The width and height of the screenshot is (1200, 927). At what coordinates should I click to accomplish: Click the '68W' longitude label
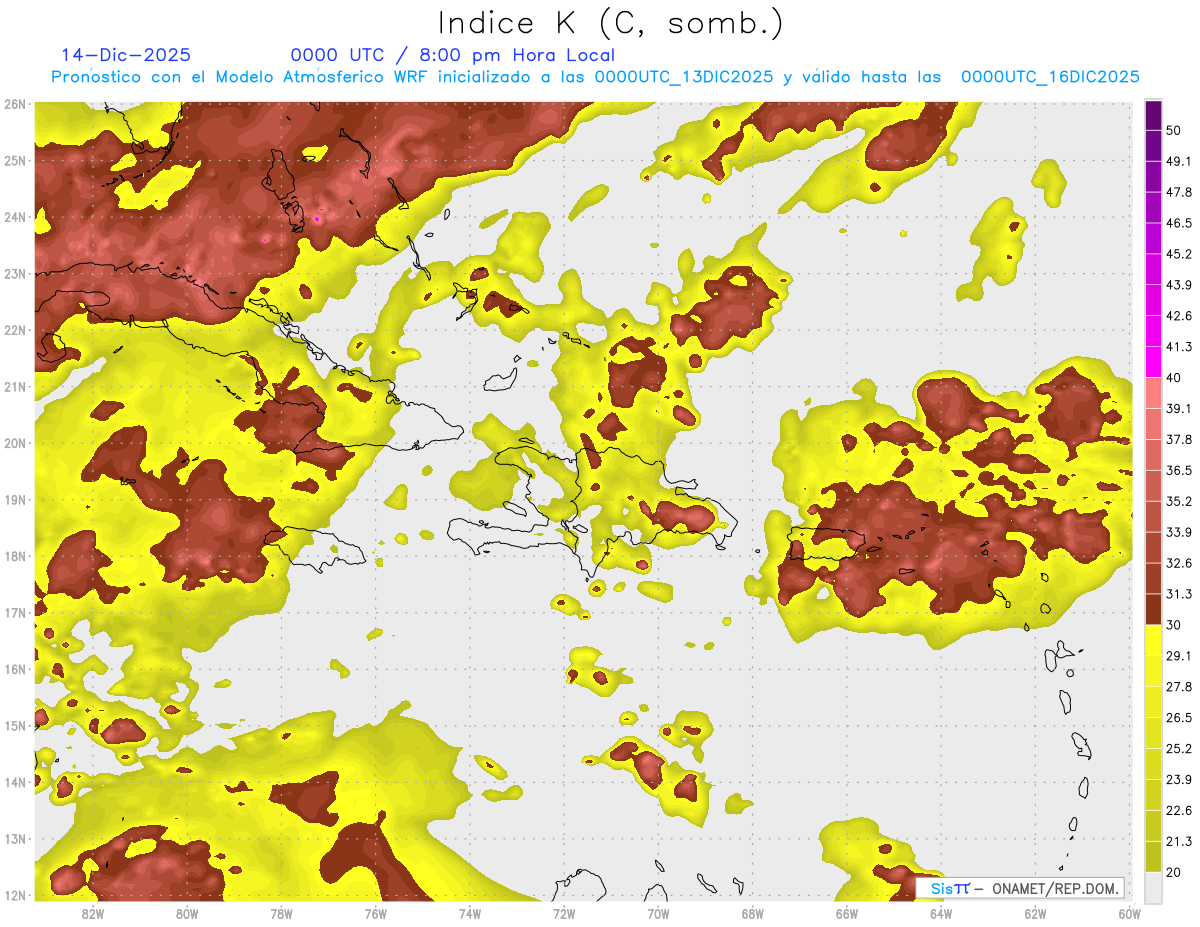pos(752,913)
